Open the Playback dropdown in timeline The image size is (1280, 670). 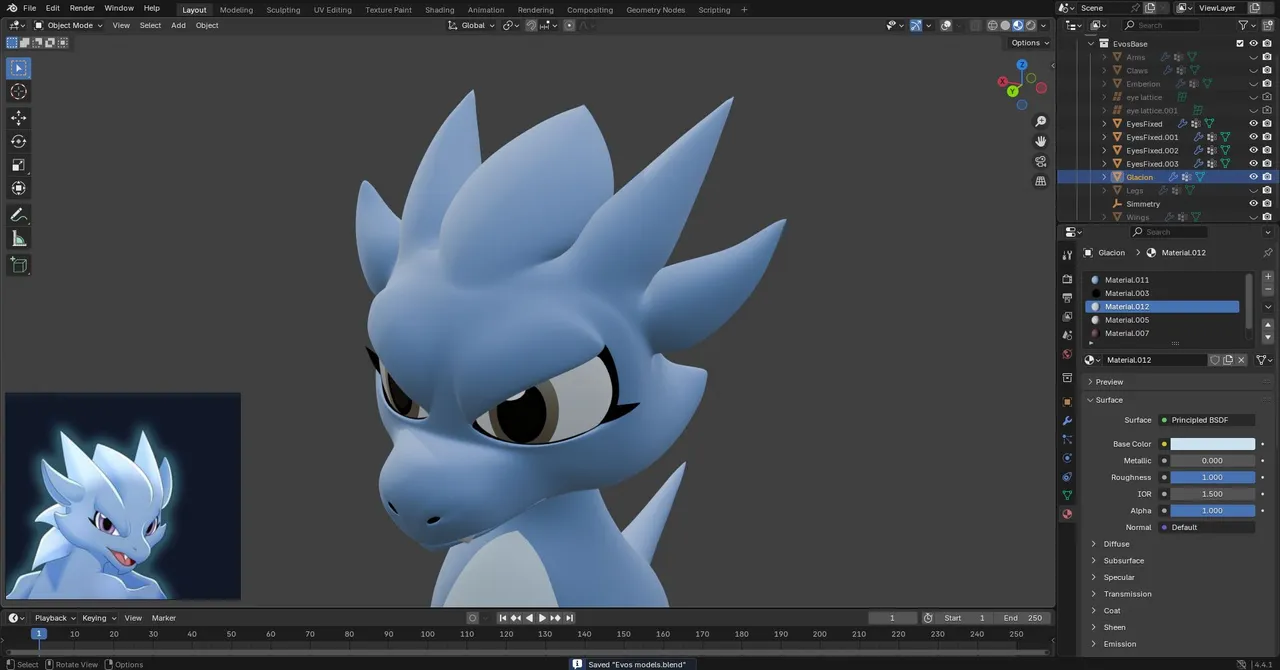coord(55,618)
